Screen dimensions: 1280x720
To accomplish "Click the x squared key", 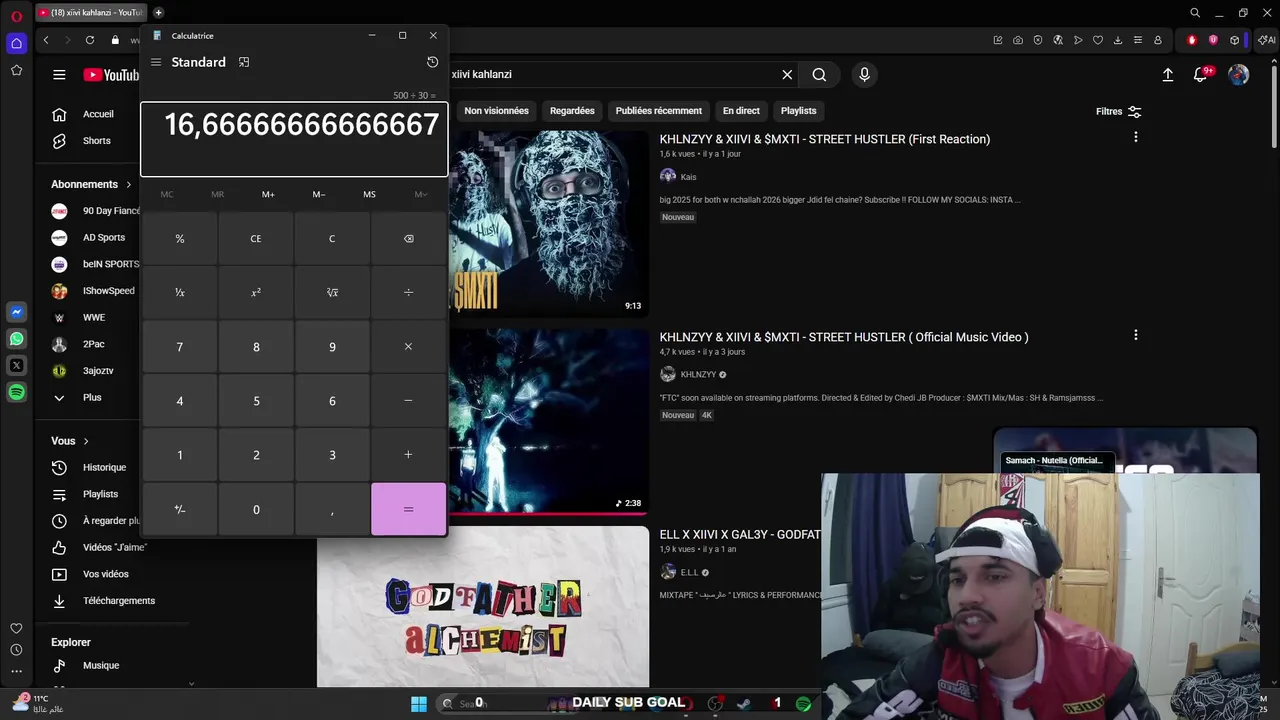I will point(256,293).
